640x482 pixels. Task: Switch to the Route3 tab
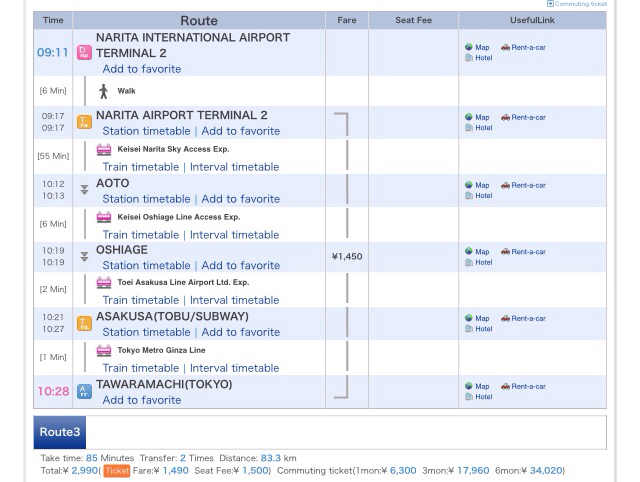click(x=59, y=432)
